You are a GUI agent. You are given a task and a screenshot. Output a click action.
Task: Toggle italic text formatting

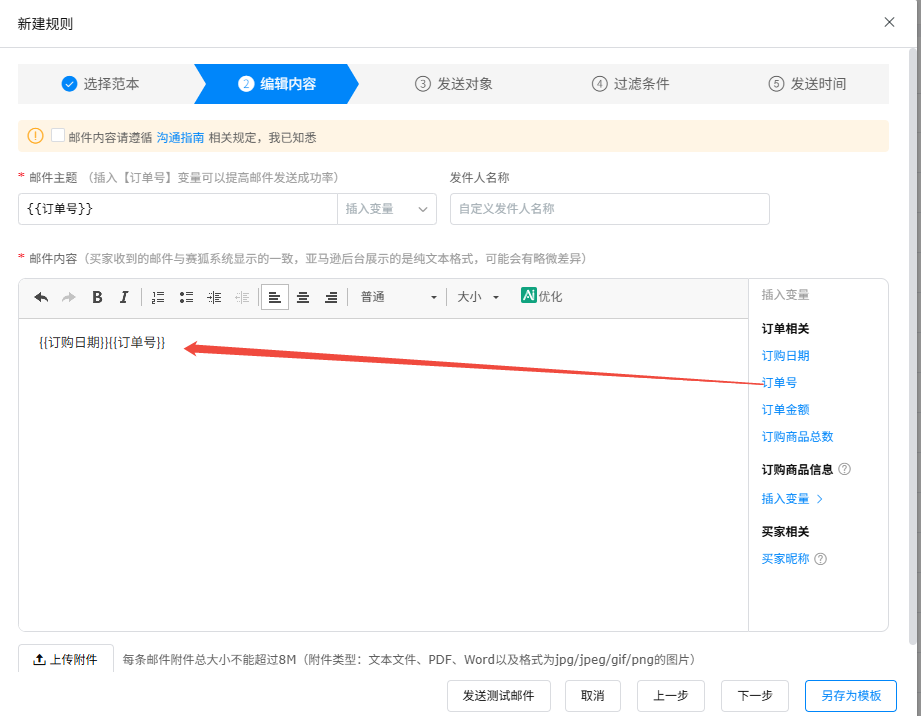124,297
